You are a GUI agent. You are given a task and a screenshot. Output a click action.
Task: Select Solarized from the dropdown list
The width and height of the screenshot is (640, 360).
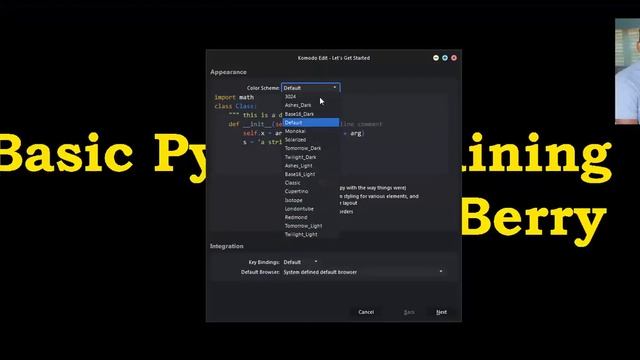(311, 140)
